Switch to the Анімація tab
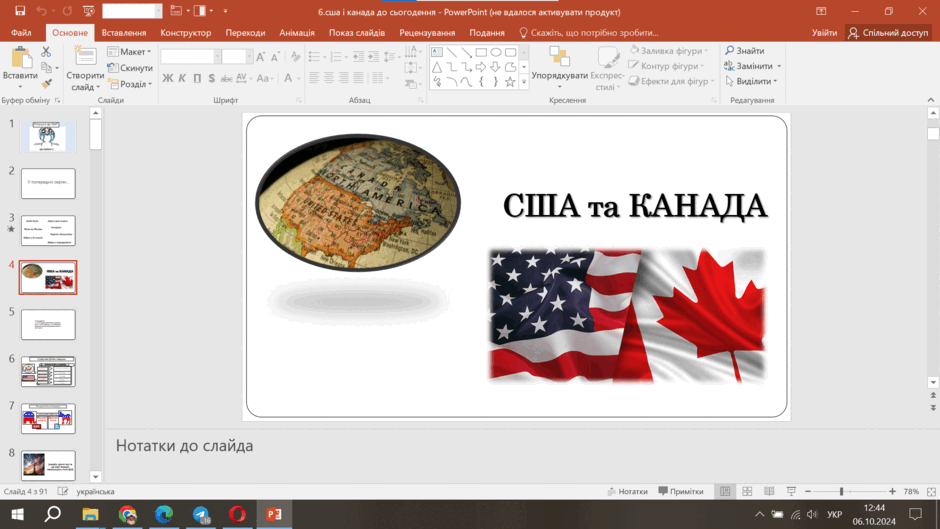 pos(297,32)
